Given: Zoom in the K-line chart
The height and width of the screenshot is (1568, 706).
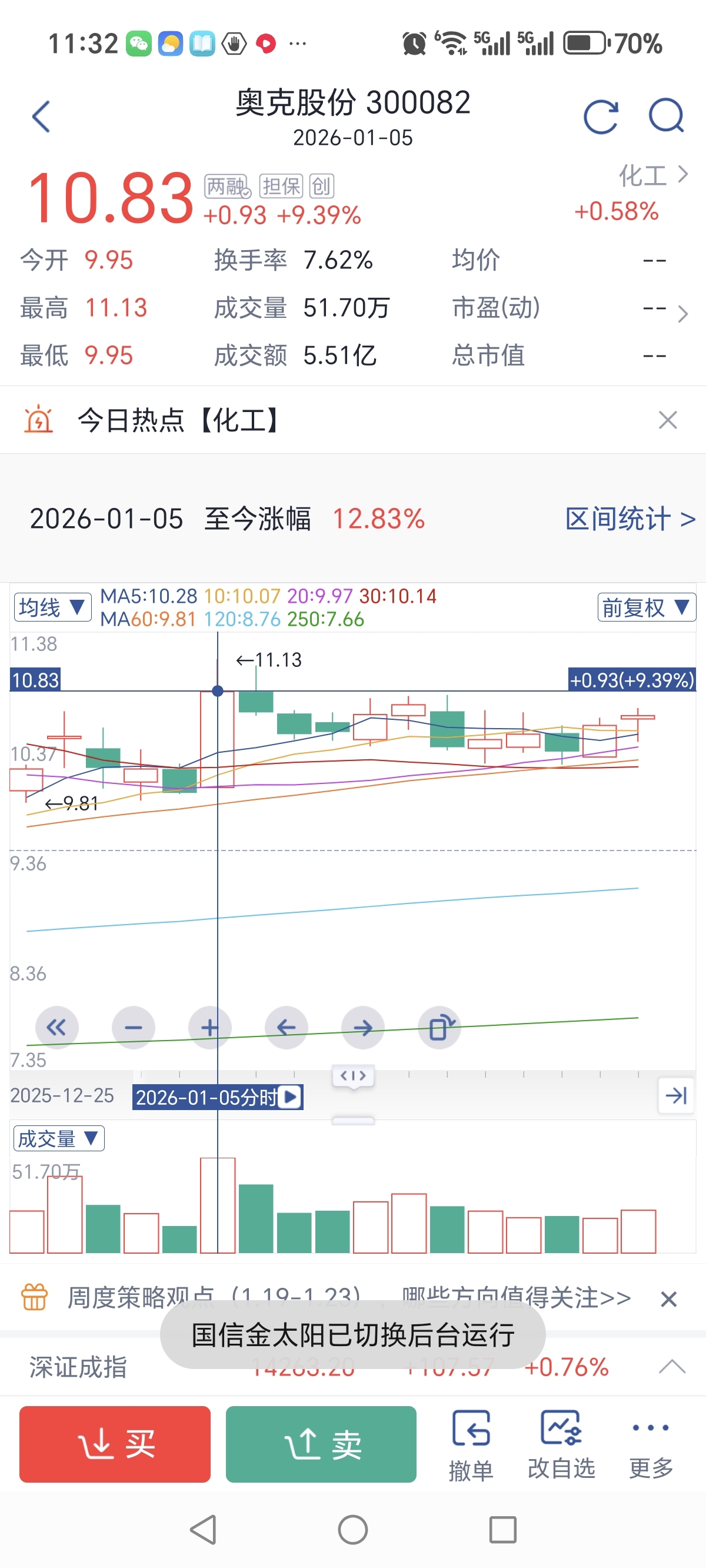Looking at the screenshot, I should (209, 1028).
